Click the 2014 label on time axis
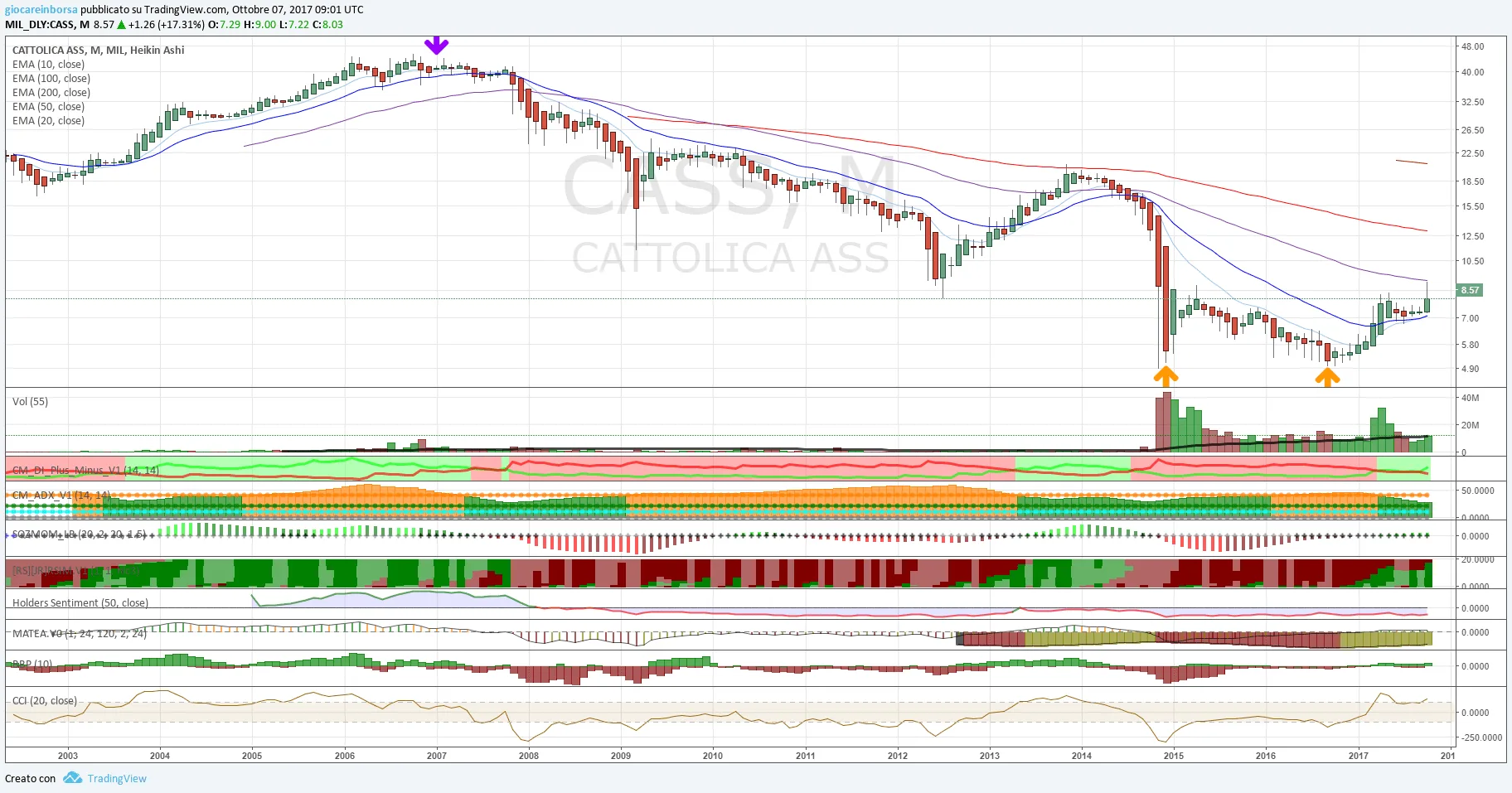Screen dimensions: 1512x793 pyautogui.click(x=1081, y=756)
